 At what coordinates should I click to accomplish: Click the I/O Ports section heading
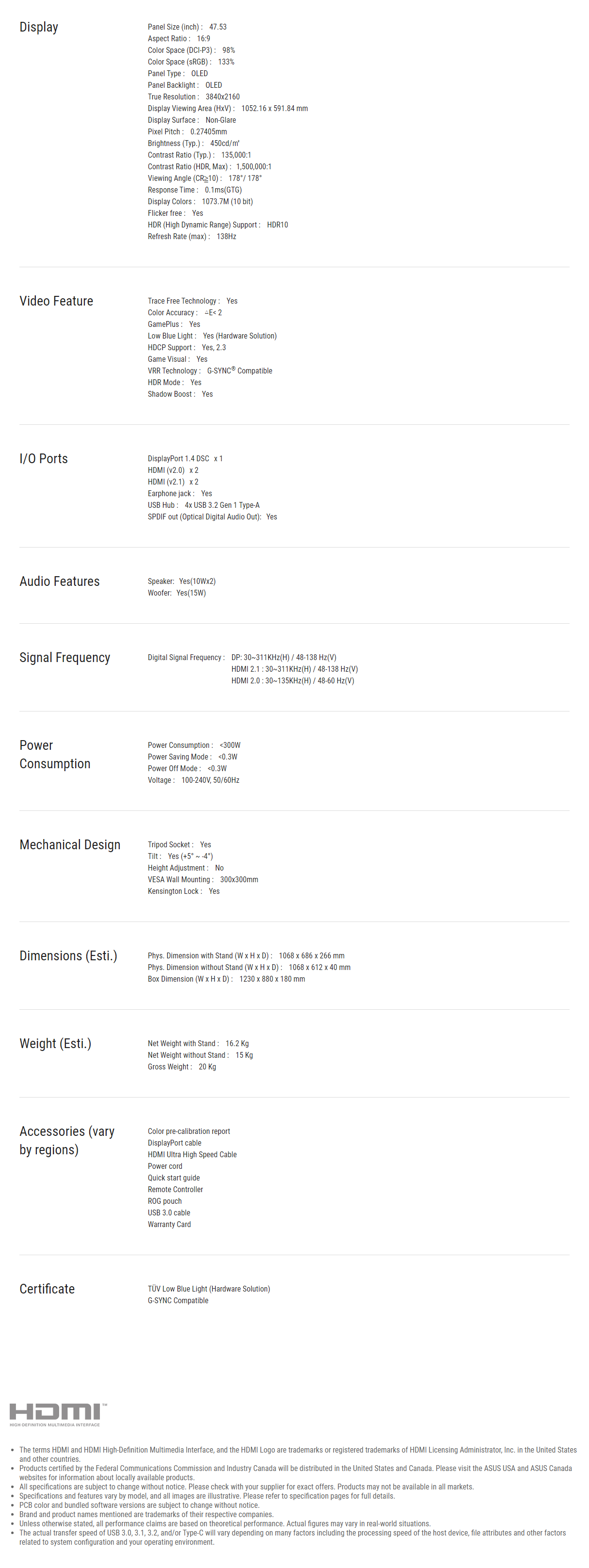[43, 458]
